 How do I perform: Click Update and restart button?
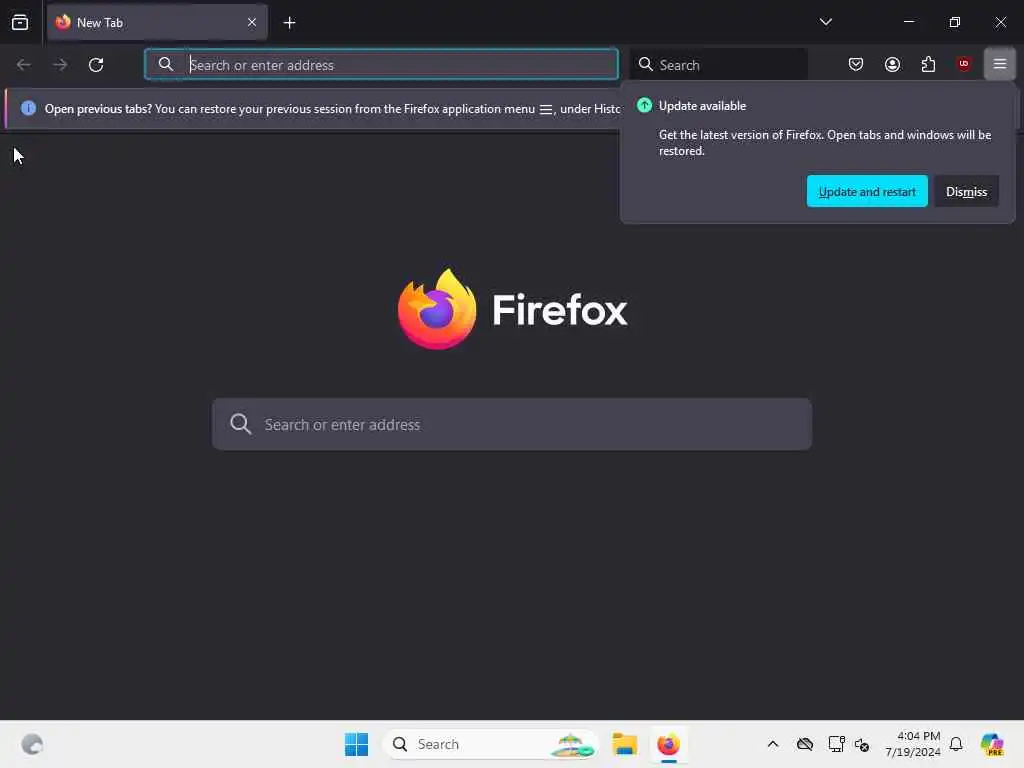point(867,191)
